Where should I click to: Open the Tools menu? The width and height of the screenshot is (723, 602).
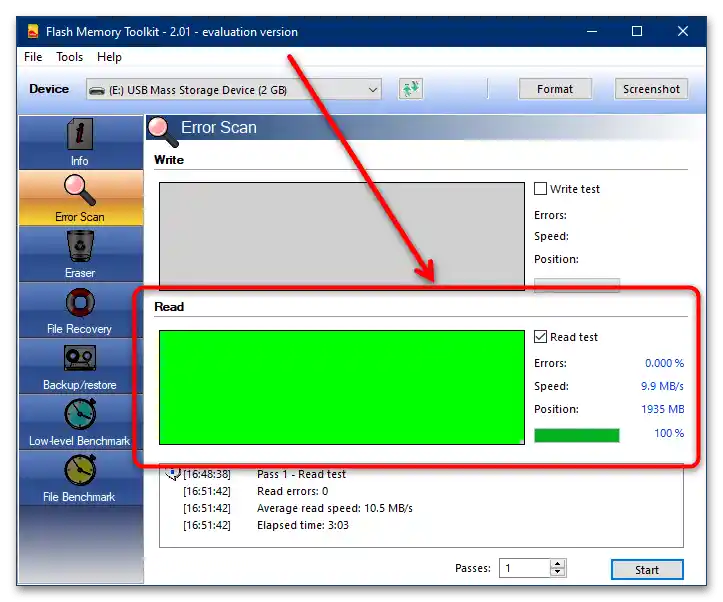pos(70,57)
